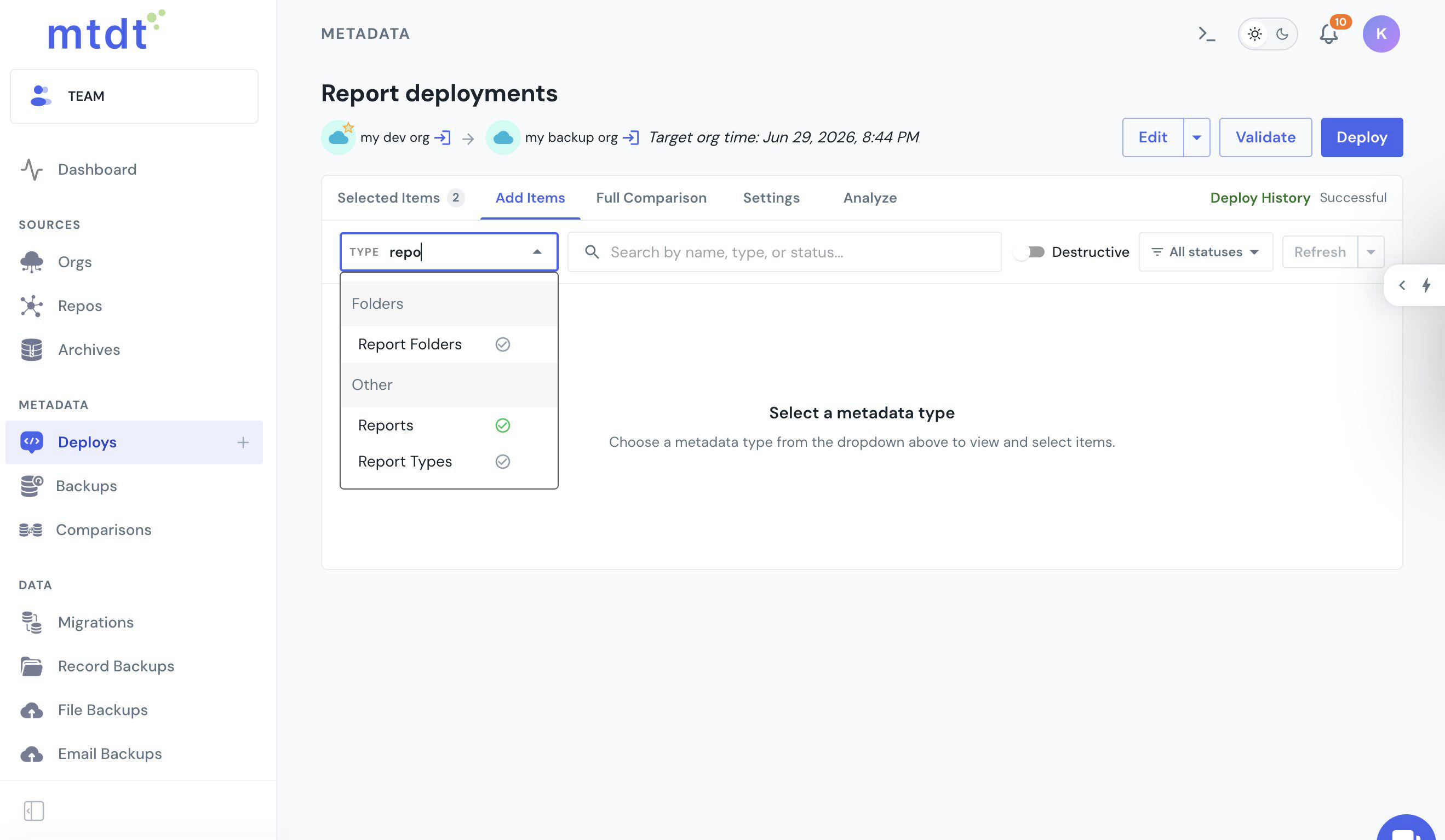Switch to Selected Items tab
Image resolution: width=1445 pixels, height=840 pixels.
click(x=400, y=198)
